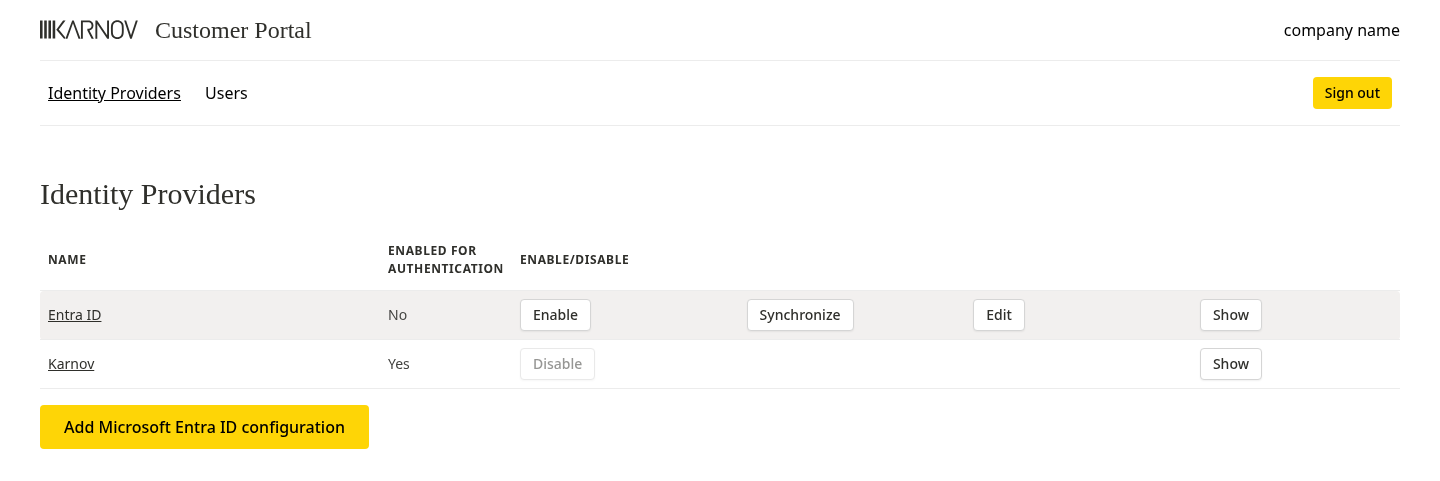Open the Karnov provider link
Viewport: 1440px width, 481px height.
point(71,364)
